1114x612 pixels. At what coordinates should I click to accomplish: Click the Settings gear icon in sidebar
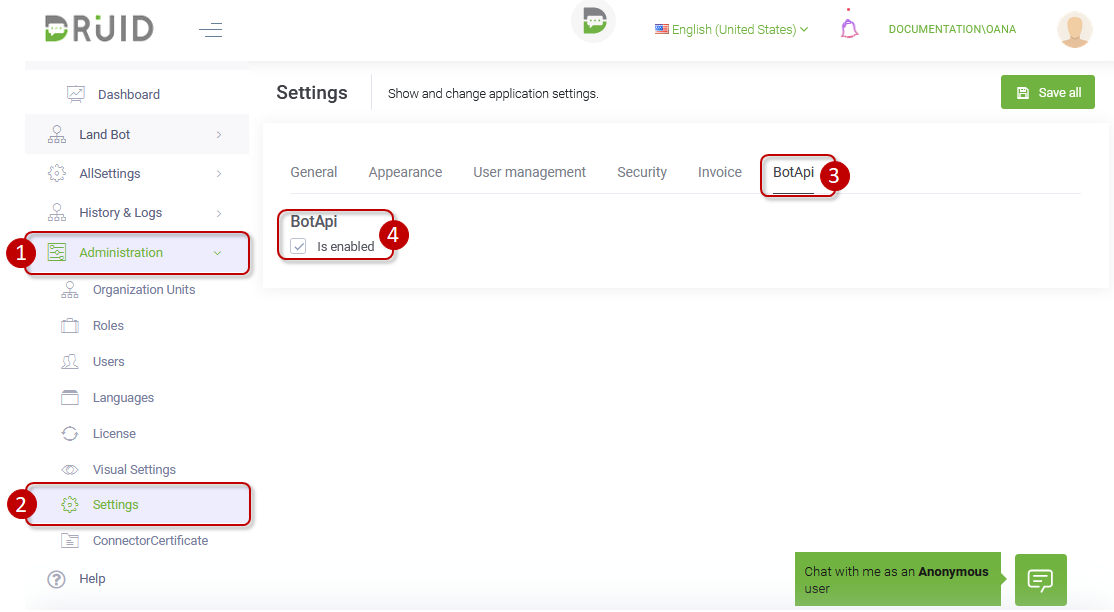[70, 505]
